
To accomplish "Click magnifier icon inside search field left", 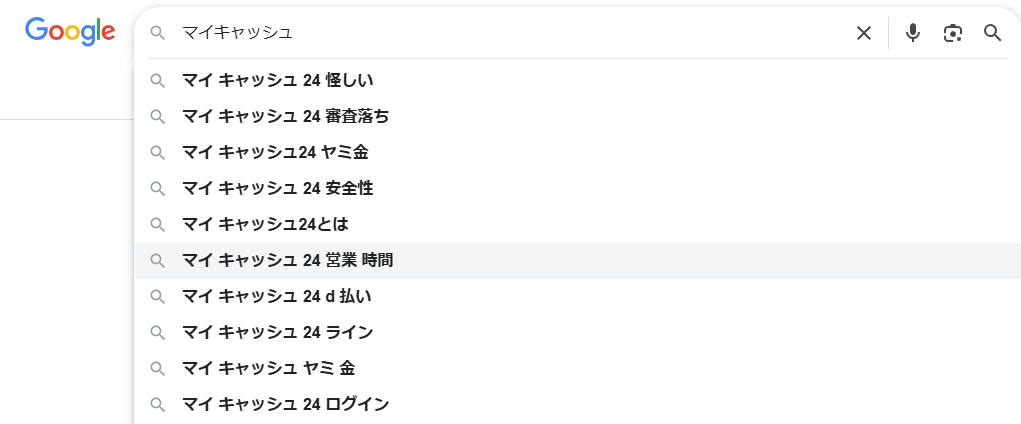I will point(157,33).
